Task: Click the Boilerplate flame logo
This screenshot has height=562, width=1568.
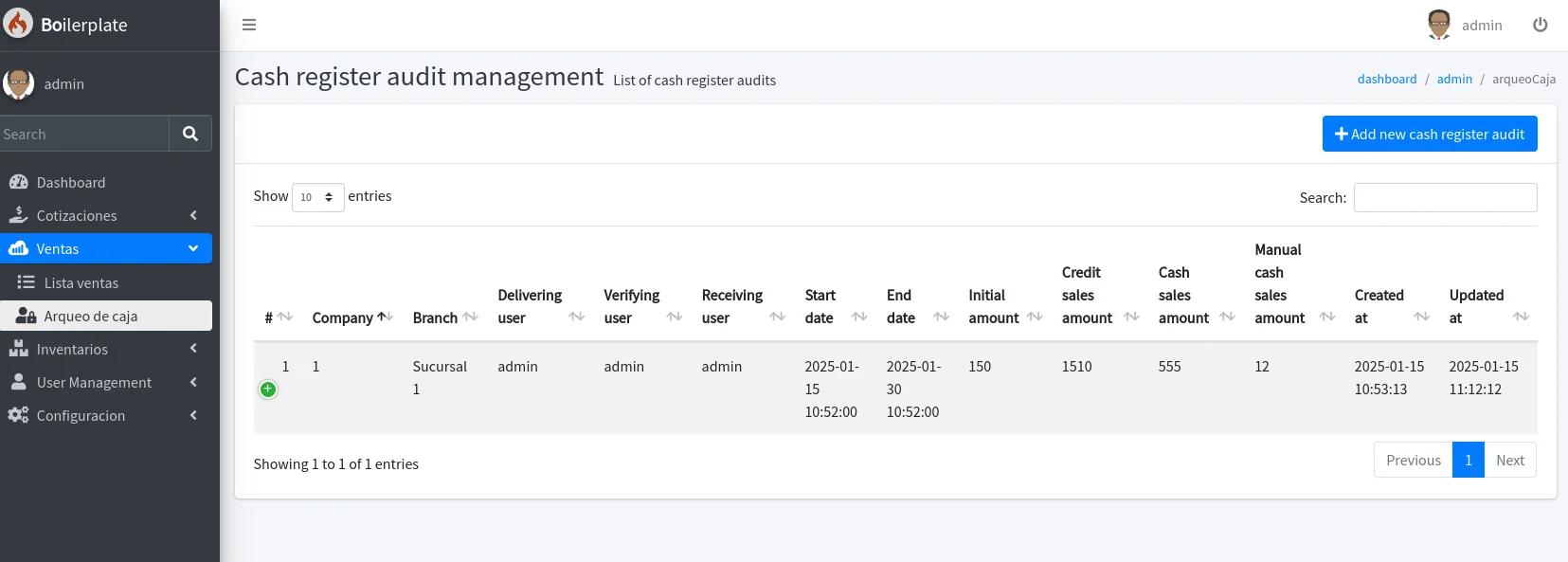Action: tap(18, 24)
